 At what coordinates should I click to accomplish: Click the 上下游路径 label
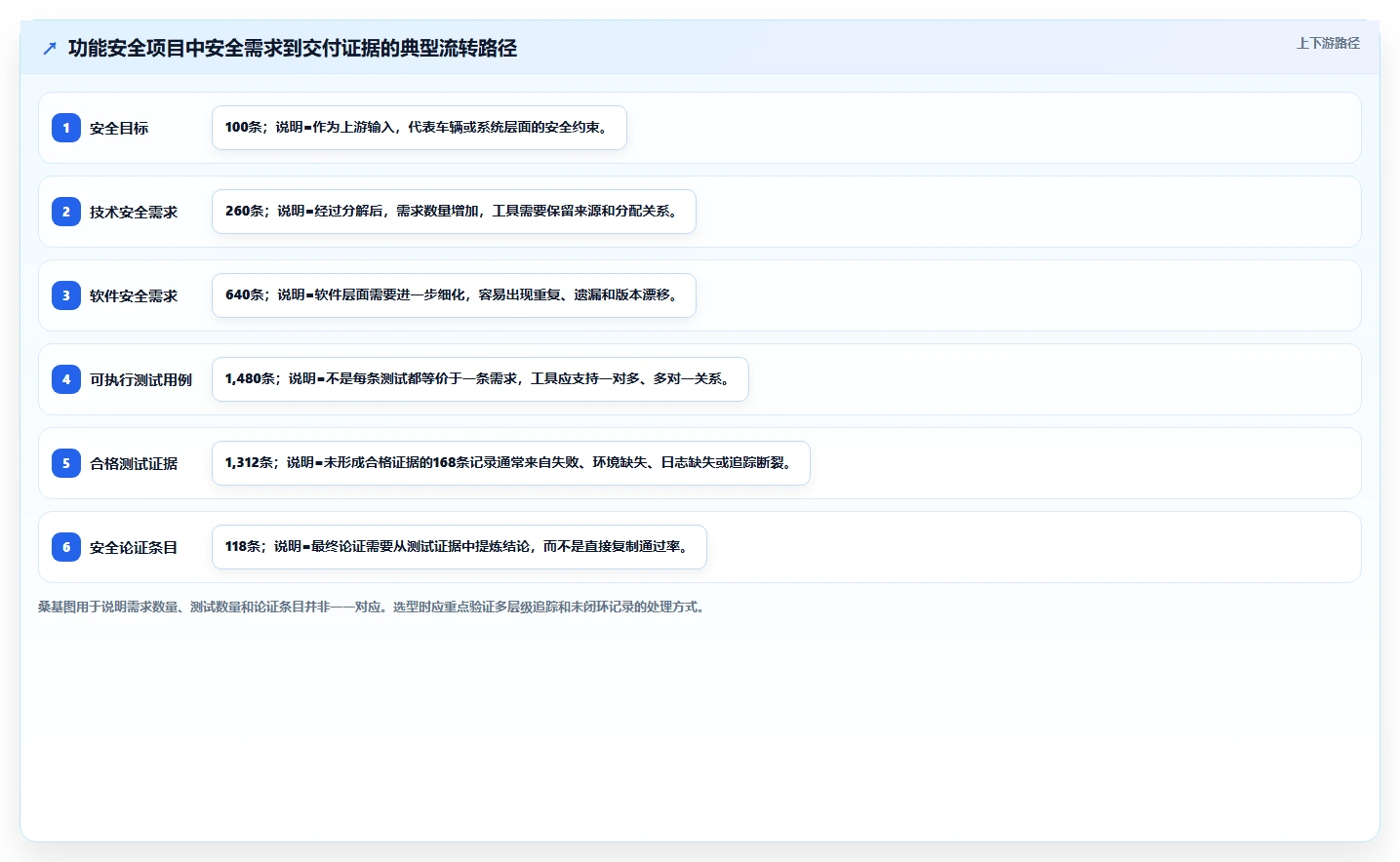coord(1328,43)
